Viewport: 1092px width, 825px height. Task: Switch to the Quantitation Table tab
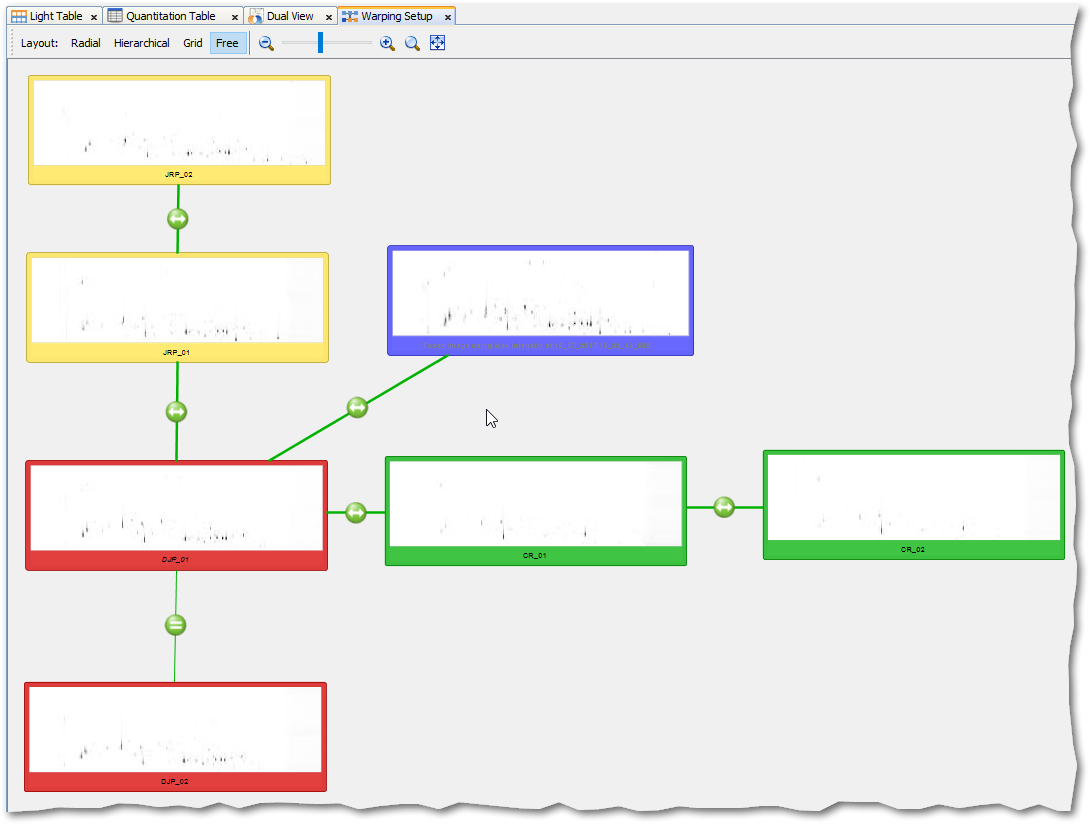170,16
